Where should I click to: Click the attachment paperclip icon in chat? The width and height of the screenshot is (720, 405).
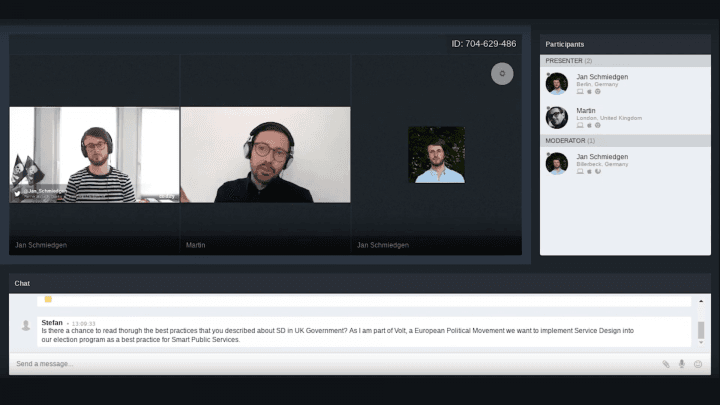point(666,364)
